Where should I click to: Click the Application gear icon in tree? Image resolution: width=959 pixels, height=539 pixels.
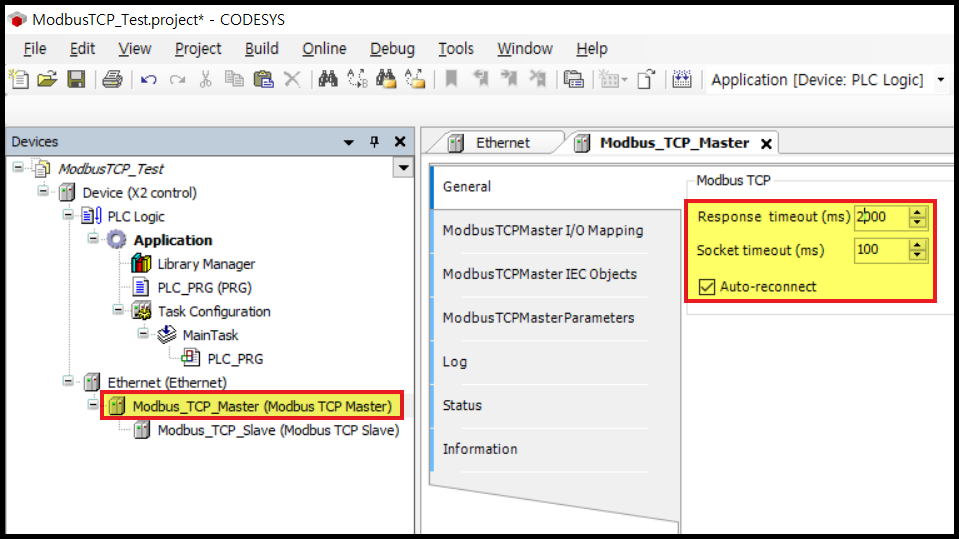[116, 240]
